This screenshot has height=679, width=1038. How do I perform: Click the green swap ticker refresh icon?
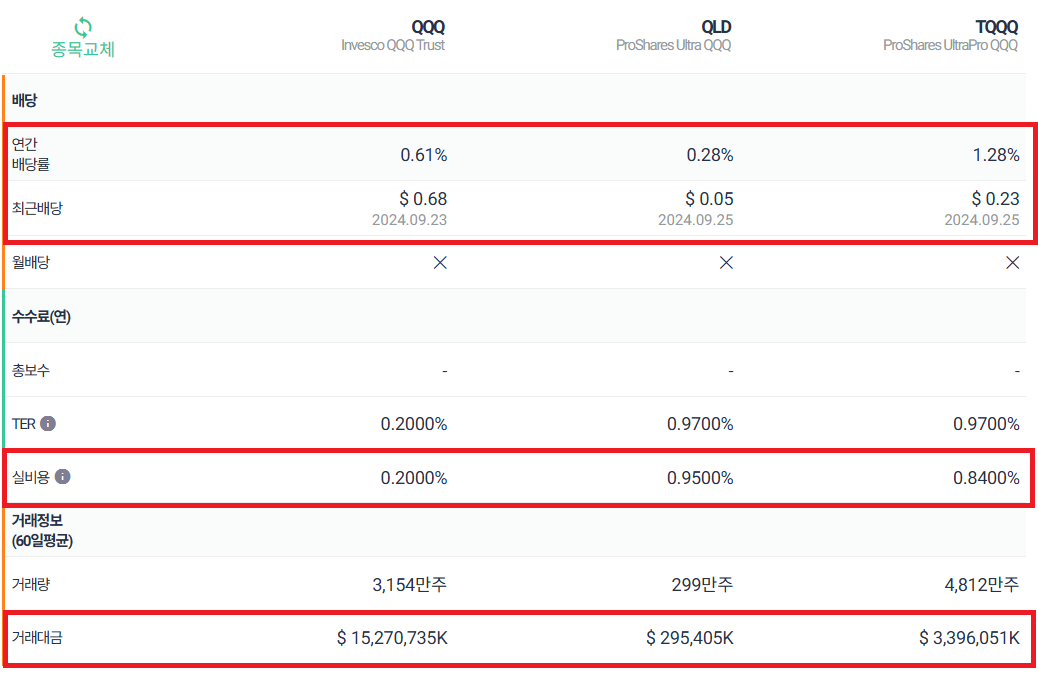83,27
